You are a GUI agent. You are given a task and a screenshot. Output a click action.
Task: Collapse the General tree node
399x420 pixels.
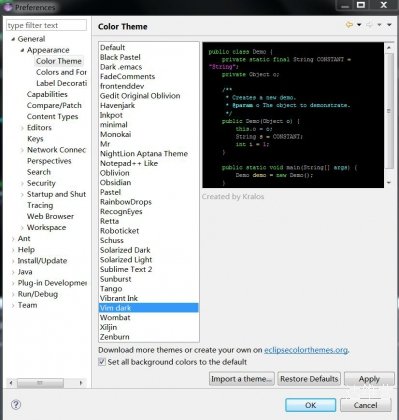pyautogui.click(x=13, y=39)
